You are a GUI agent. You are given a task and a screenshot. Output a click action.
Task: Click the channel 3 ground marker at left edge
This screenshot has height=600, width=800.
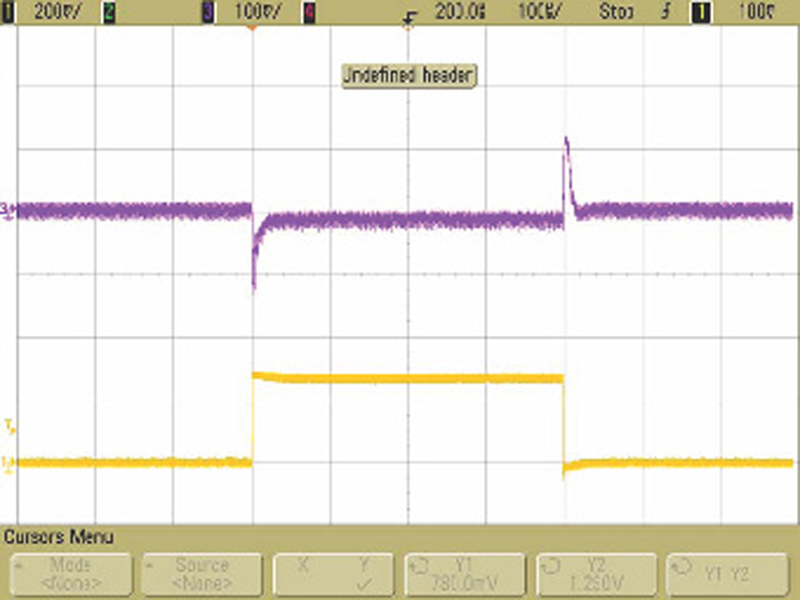(6, 210)
